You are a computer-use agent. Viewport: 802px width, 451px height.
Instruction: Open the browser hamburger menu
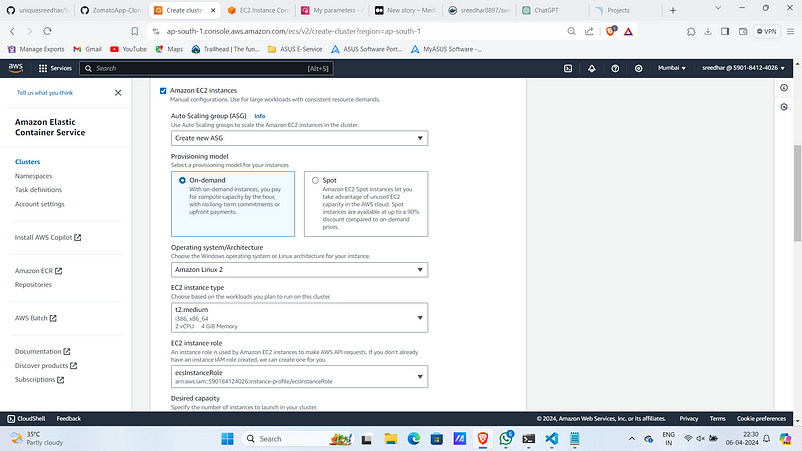(x=790, y=31)
